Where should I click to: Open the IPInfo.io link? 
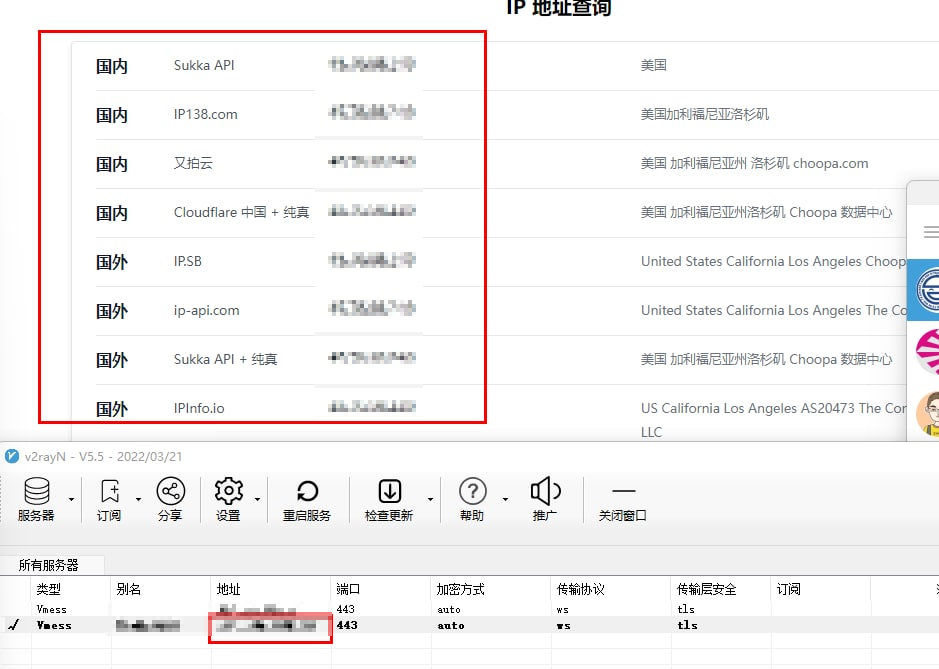[x=200, y=408]
